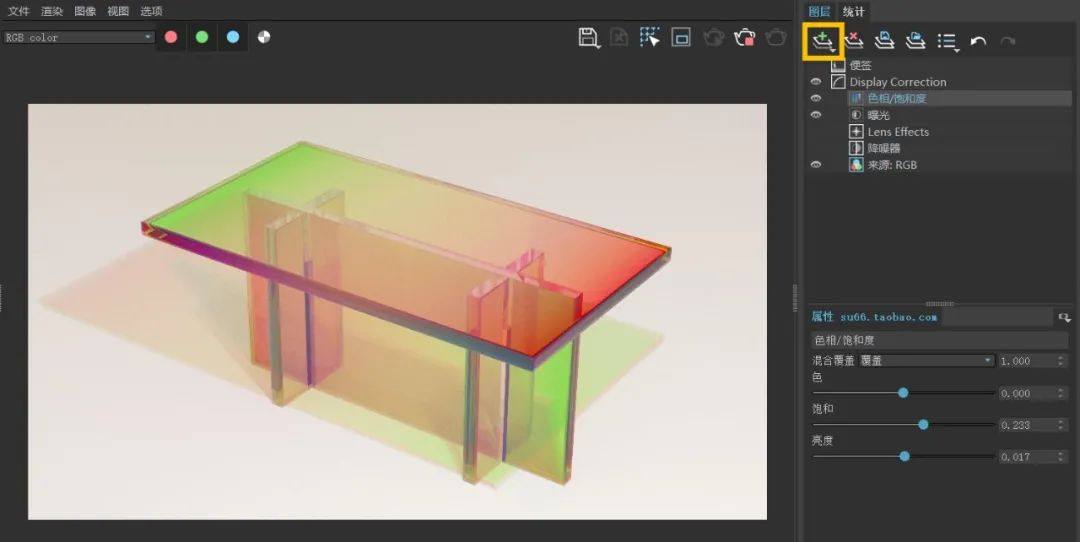Click the rightmost render teapot icon

click(x=776, y=38)
